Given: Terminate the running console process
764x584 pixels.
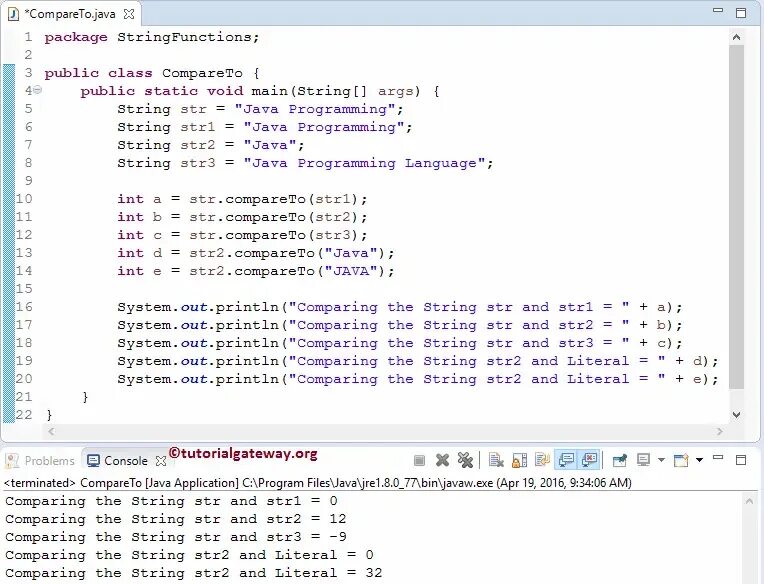Looking at the screenshot, I should click(419, 460).
